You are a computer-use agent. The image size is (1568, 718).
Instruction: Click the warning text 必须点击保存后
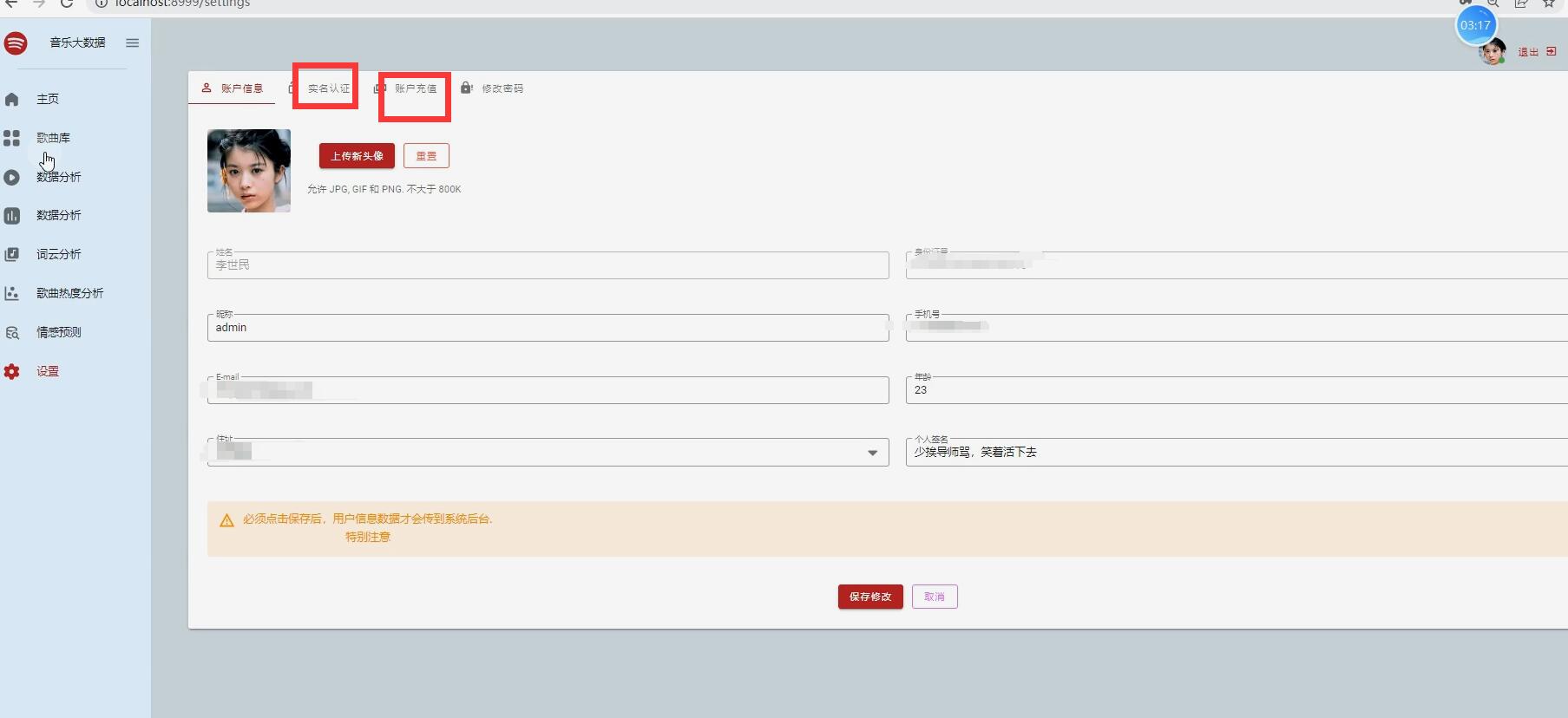tap(368, 519)
